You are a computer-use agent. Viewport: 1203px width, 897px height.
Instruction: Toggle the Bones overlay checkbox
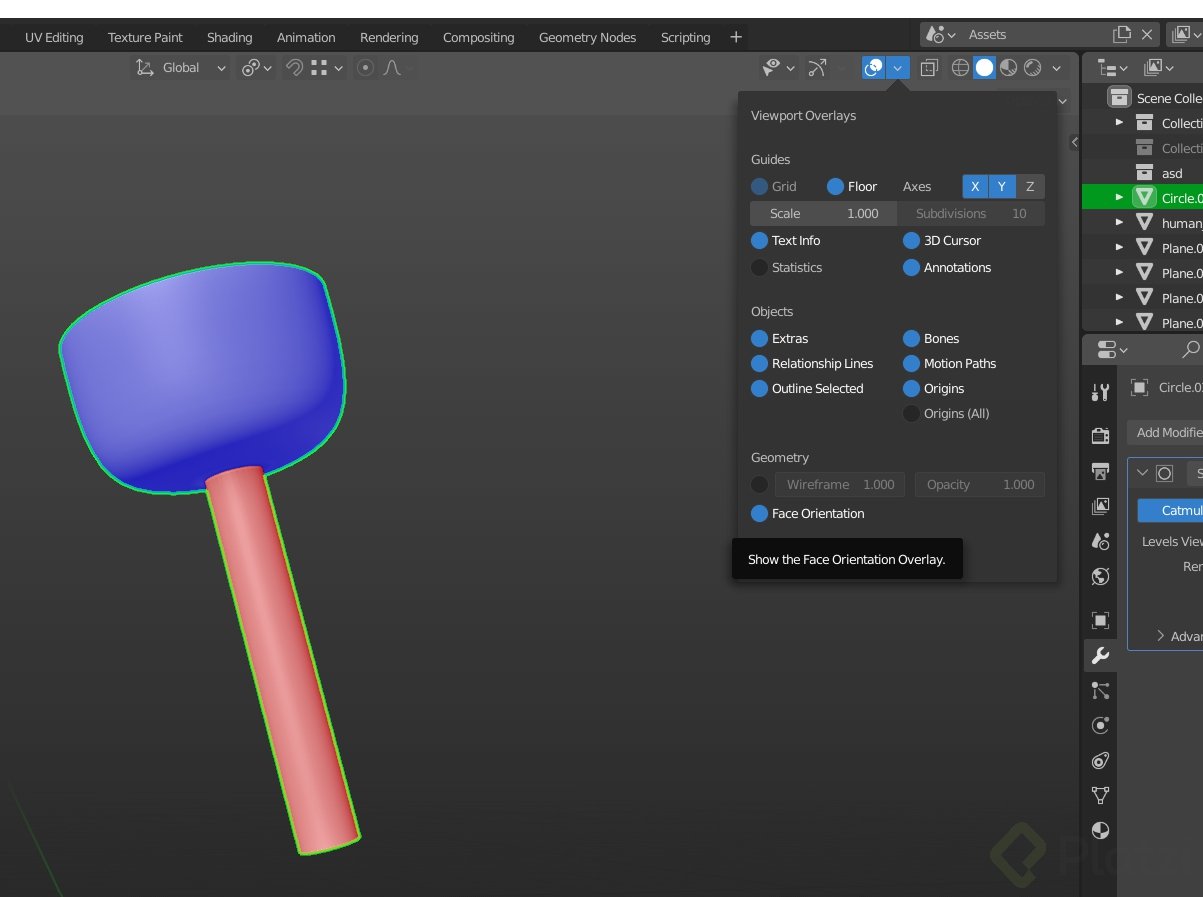pyautogui.click(x=911, y=338)
